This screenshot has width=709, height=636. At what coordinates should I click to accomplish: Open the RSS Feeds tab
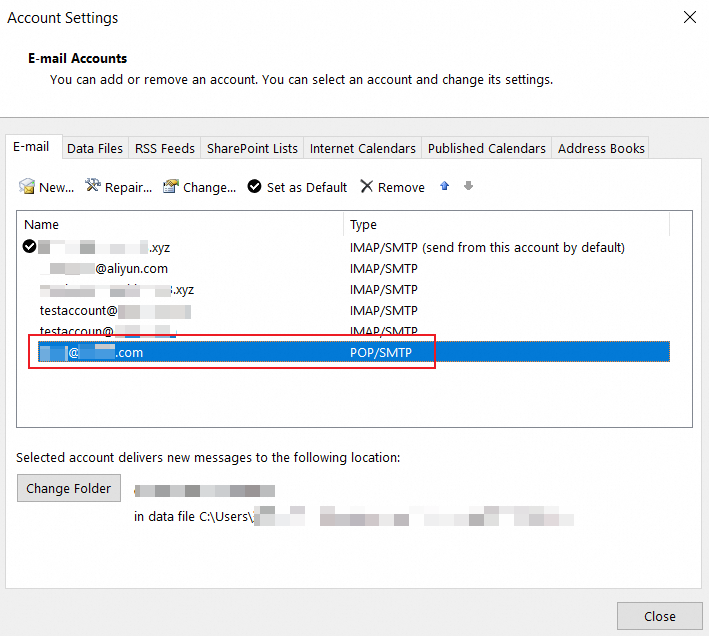[165, 148]
